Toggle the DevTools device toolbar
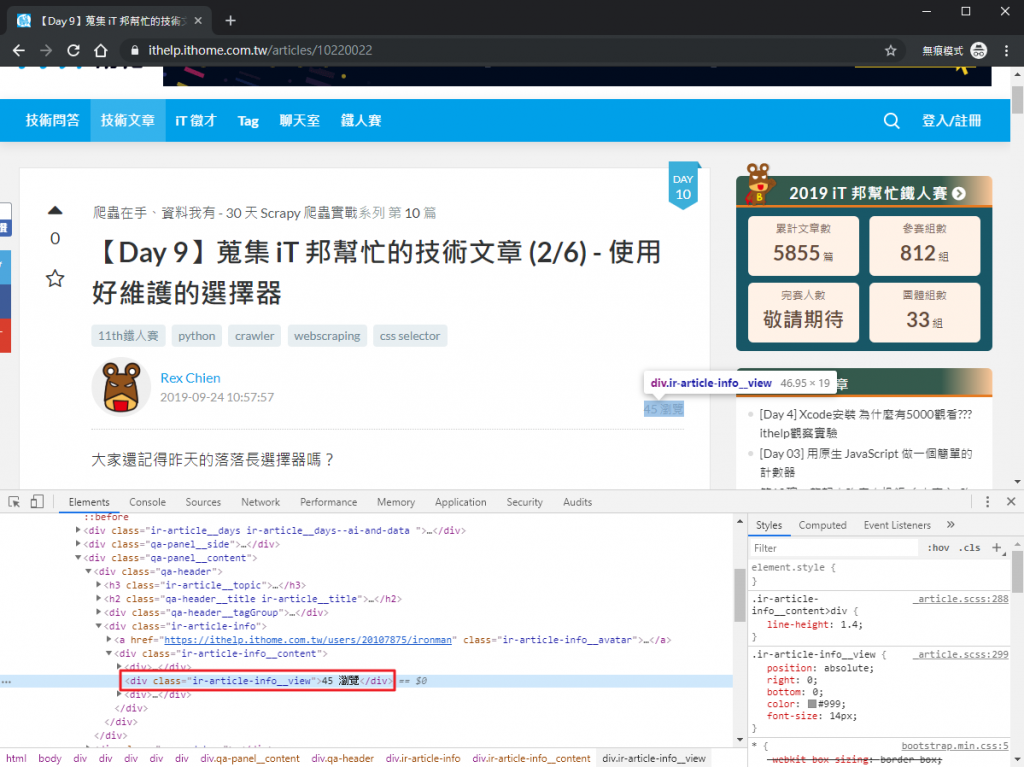Screen dimensions: 1024x767 37,502
